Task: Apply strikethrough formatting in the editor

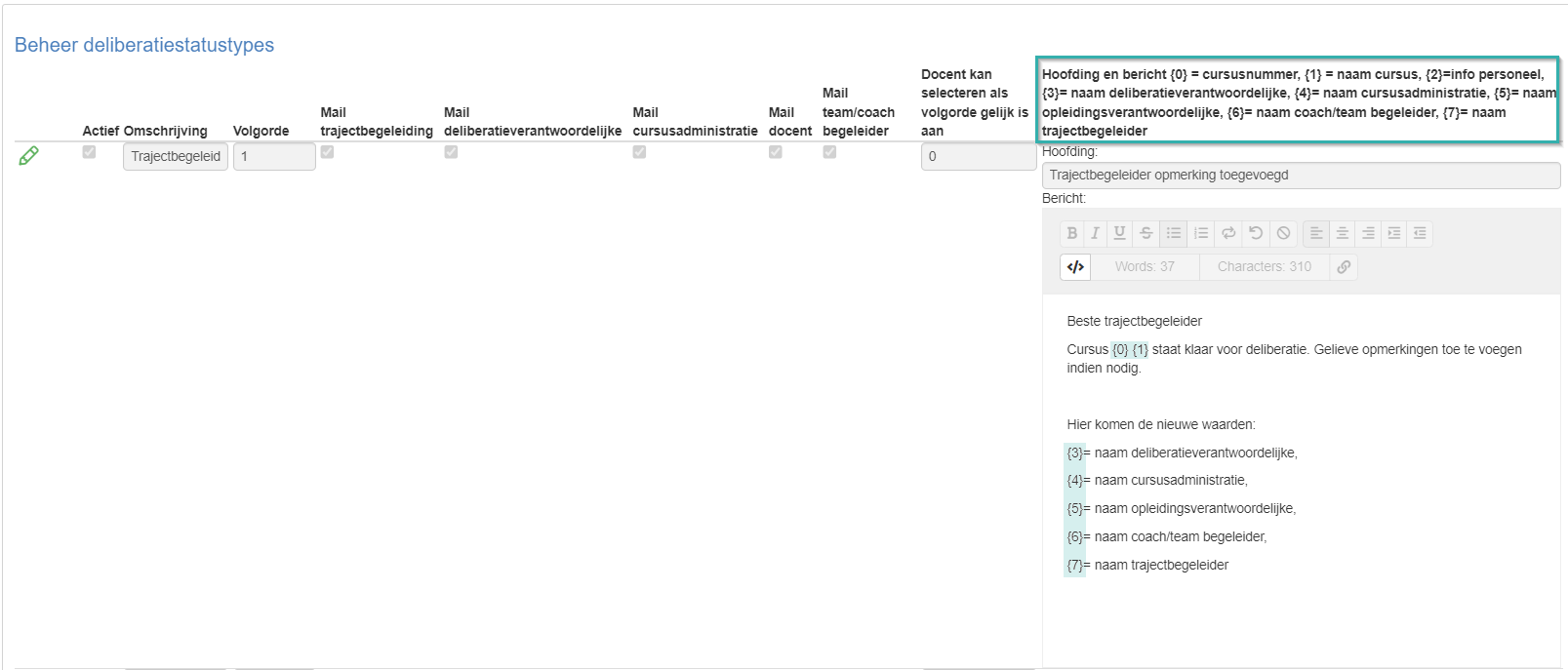Action: 1146,233
